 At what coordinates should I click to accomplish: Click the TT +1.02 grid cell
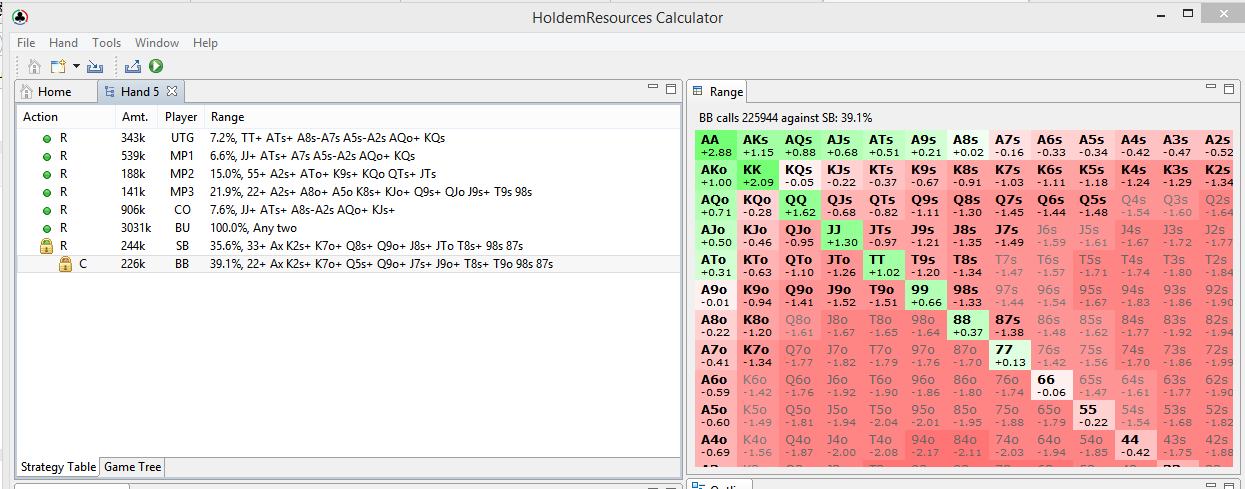point(883,265)
